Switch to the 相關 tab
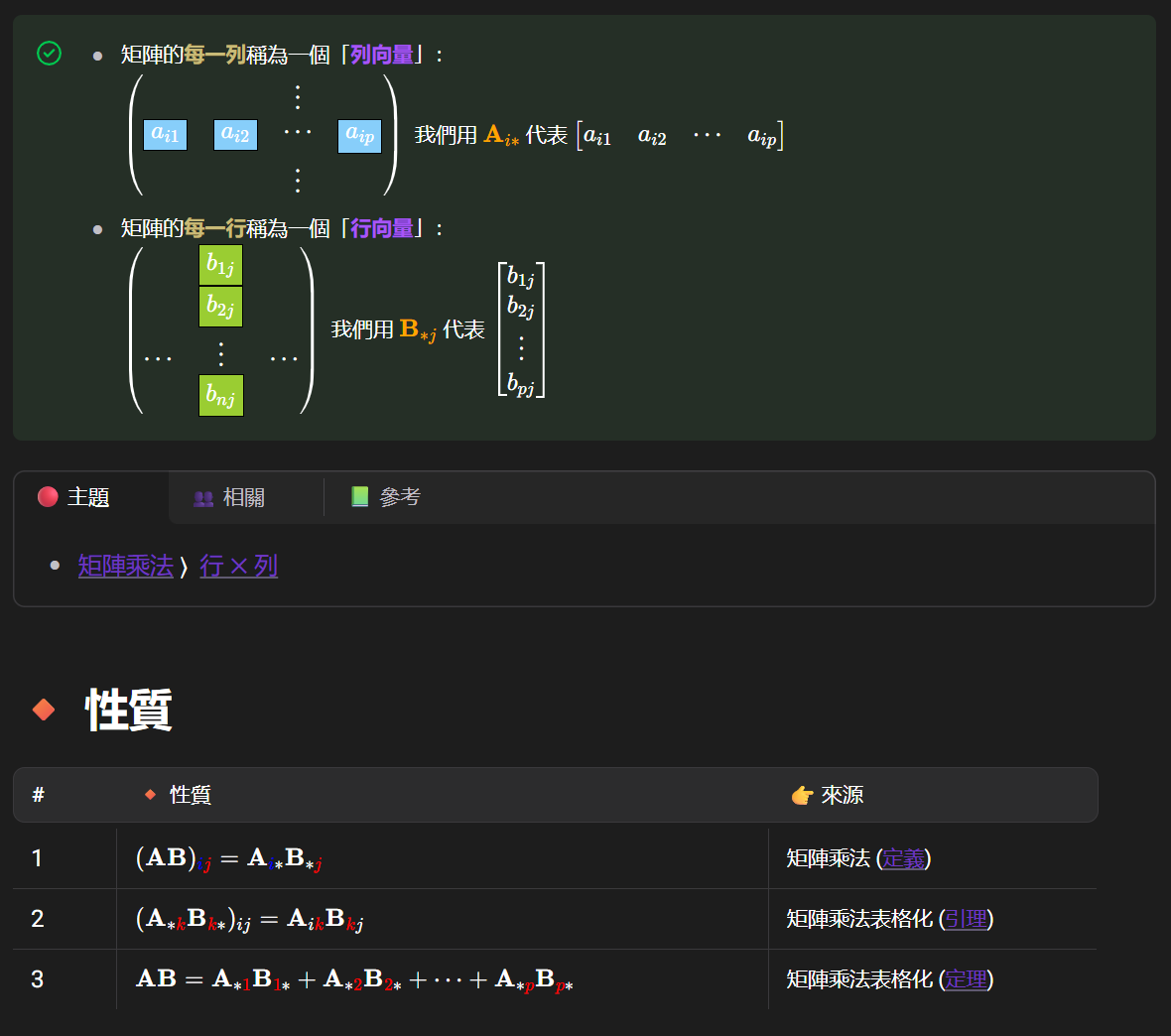Screen dimensions: 1171x1036 (x=243, y=497)
